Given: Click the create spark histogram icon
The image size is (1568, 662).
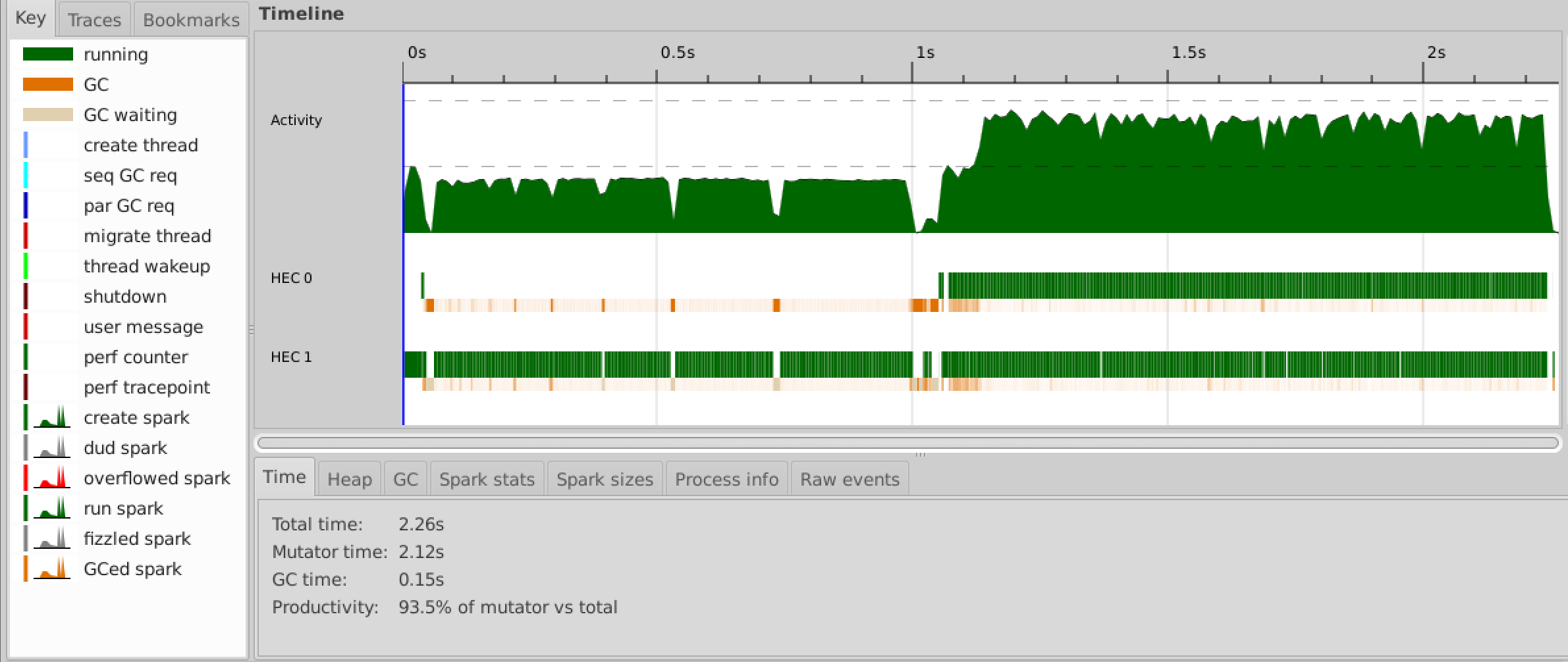Looking at the screenshot, I should [x=51, y=418].
